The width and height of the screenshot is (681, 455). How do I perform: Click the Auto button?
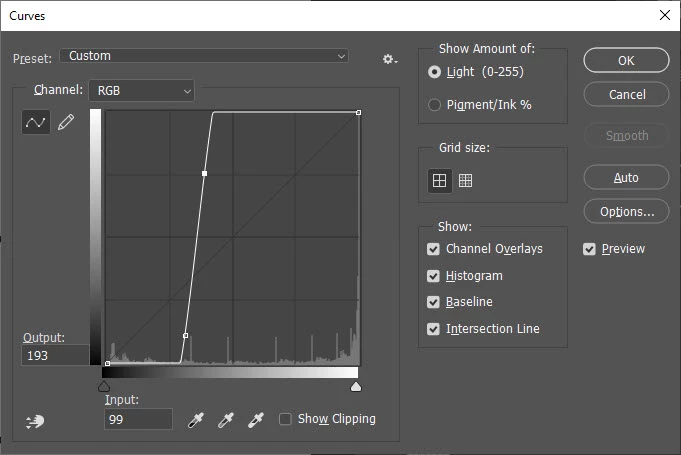pyautogui.click(x=626, y=177)
